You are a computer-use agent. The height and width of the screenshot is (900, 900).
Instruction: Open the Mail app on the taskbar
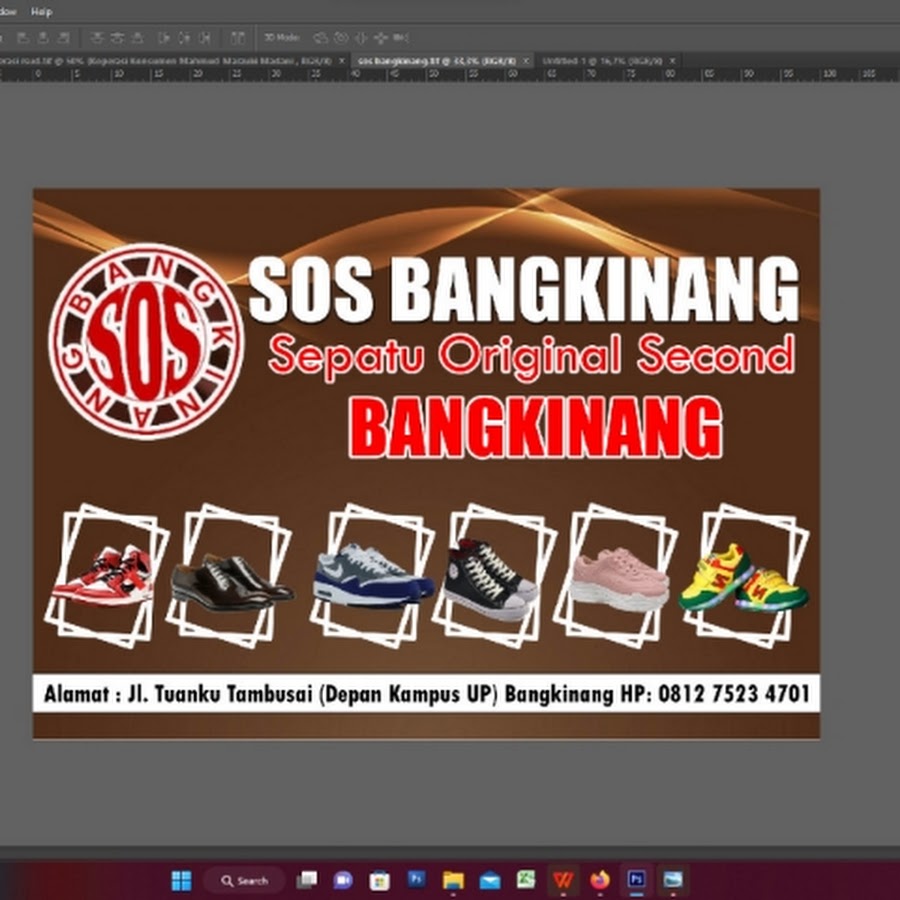[490, 880]
